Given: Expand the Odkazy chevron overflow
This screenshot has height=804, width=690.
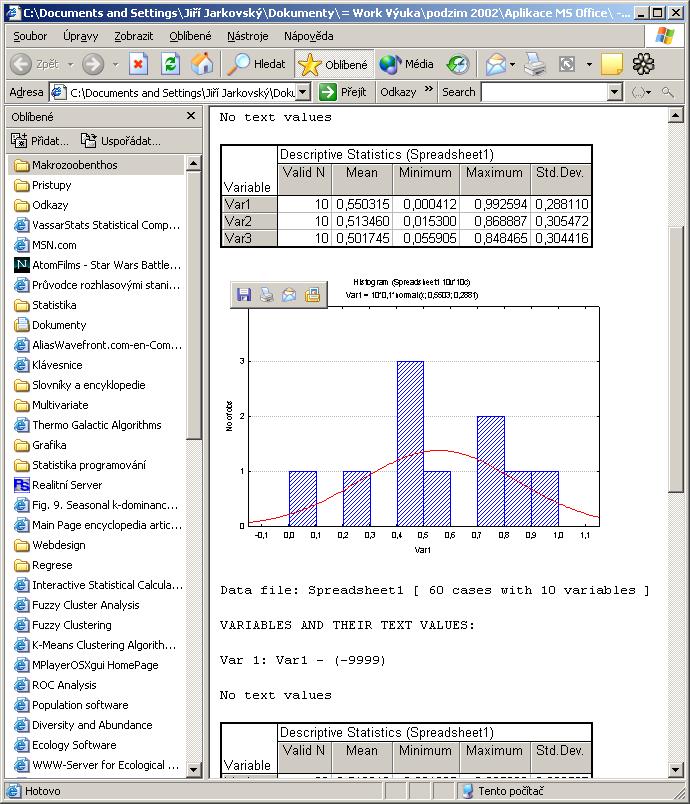Looking at the screenshot, I should point(429,89).
